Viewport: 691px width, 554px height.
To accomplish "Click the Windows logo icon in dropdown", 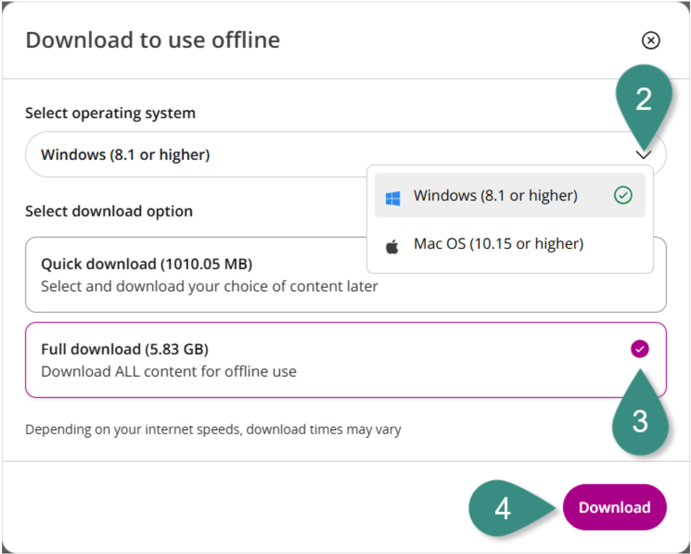I will coord(394,196).
